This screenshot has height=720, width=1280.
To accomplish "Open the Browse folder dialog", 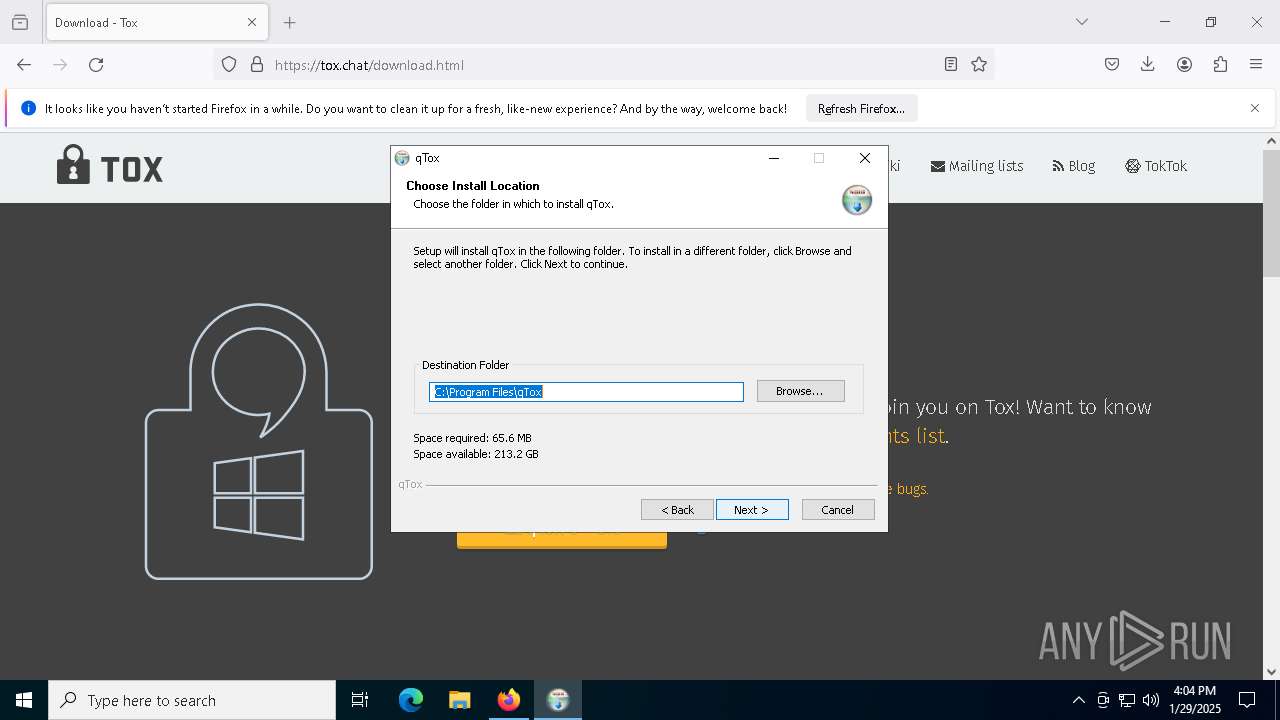I will click(800, 391).
